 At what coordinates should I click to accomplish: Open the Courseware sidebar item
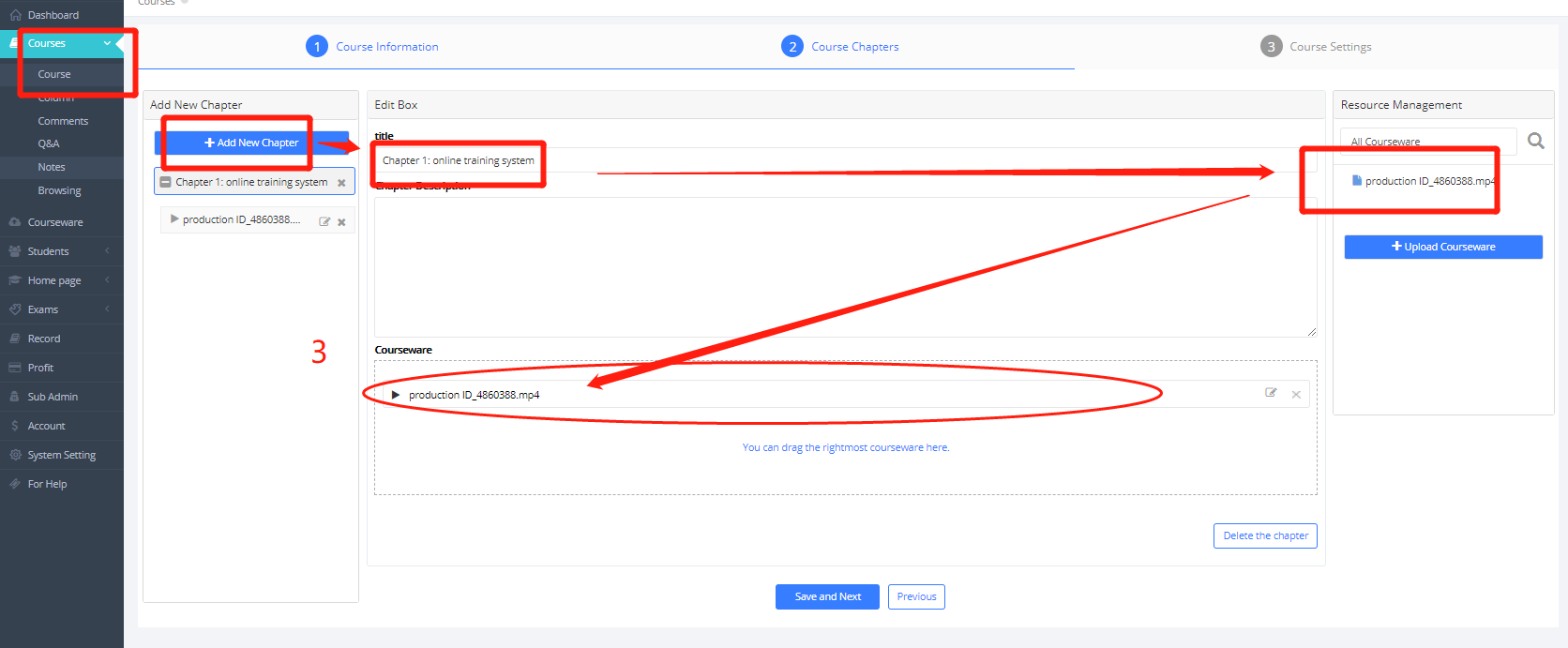point(55,222)
